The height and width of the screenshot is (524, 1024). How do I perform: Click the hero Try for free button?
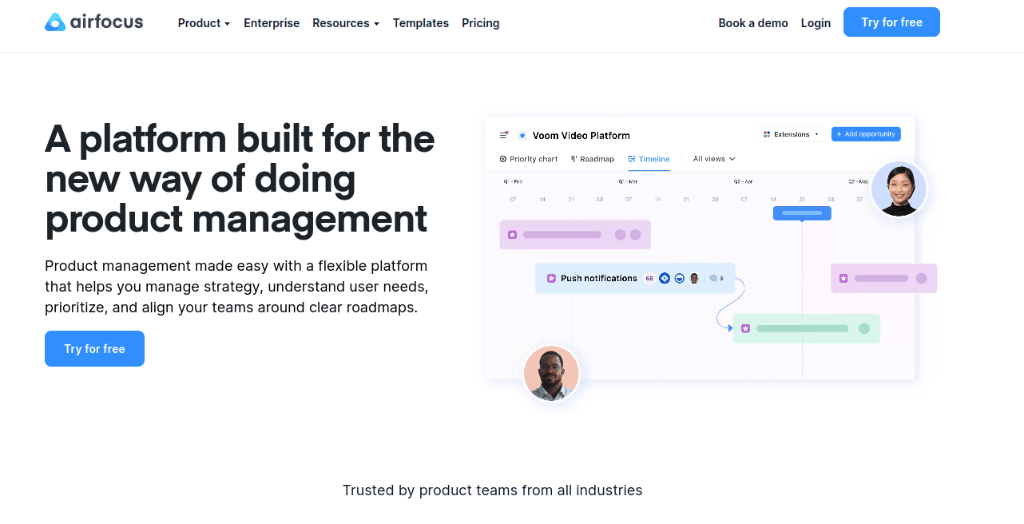[95, 349]
